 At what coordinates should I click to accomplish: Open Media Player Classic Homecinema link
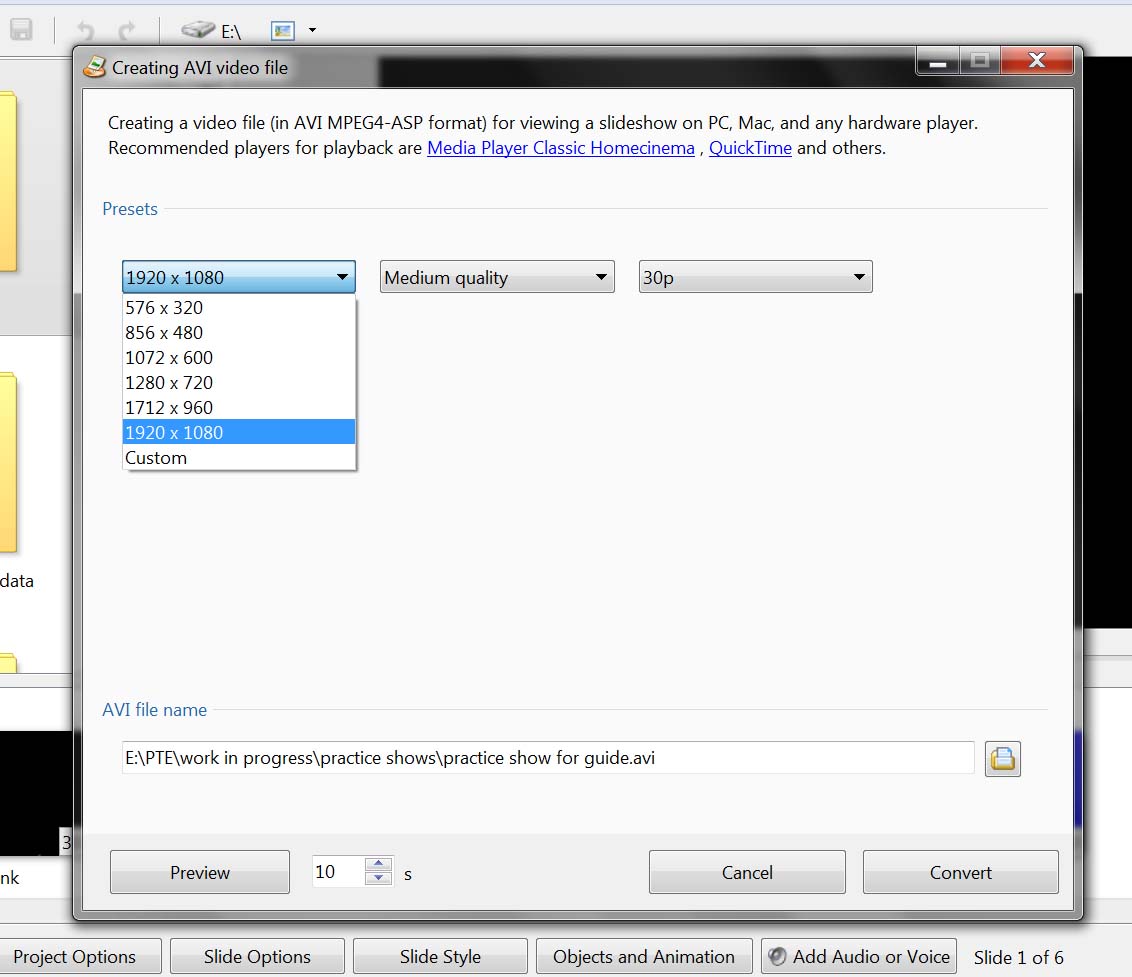click(561, 148)
